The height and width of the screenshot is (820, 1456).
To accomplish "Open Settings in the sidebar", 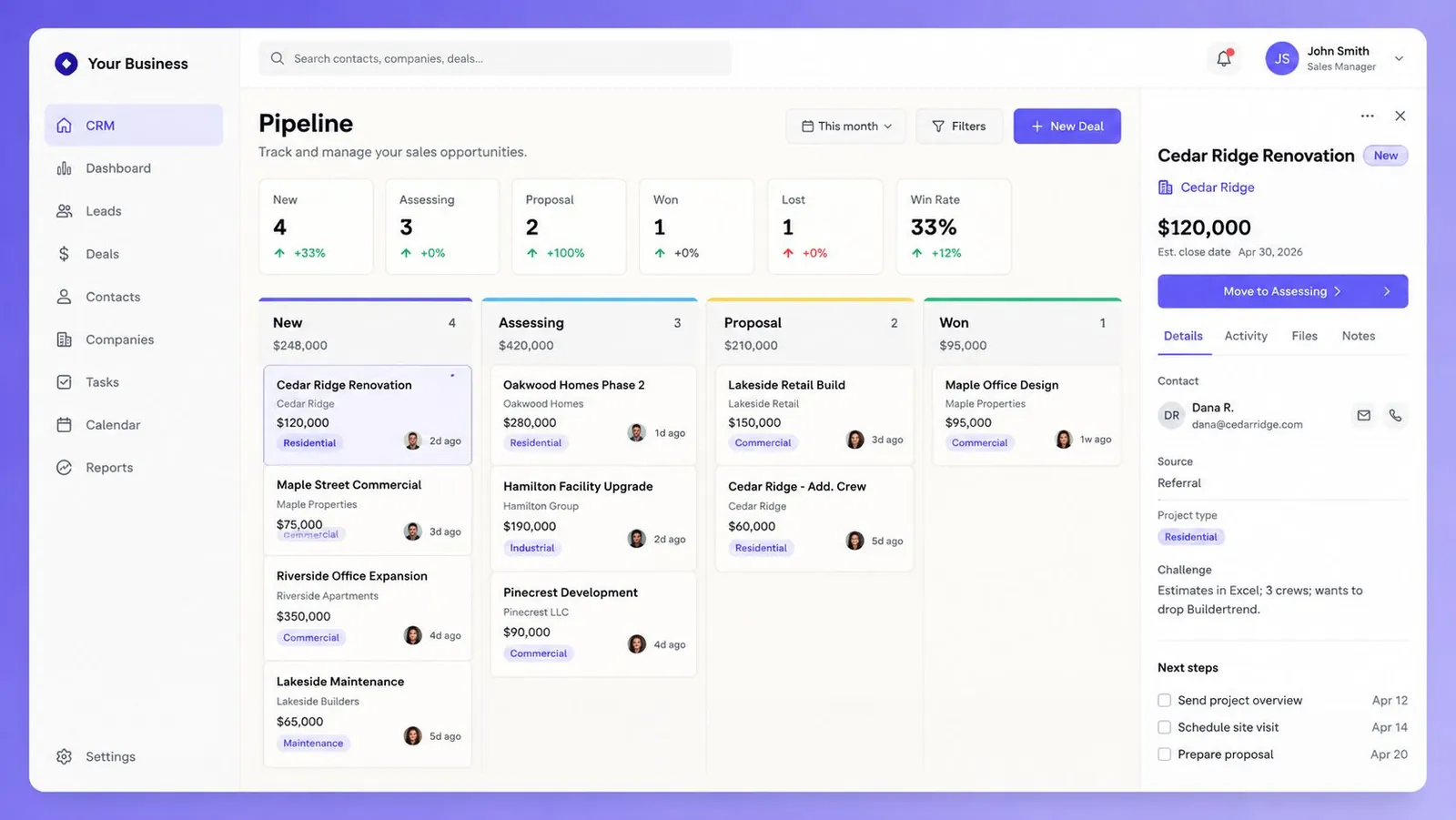I will click(x=134, y=756).
